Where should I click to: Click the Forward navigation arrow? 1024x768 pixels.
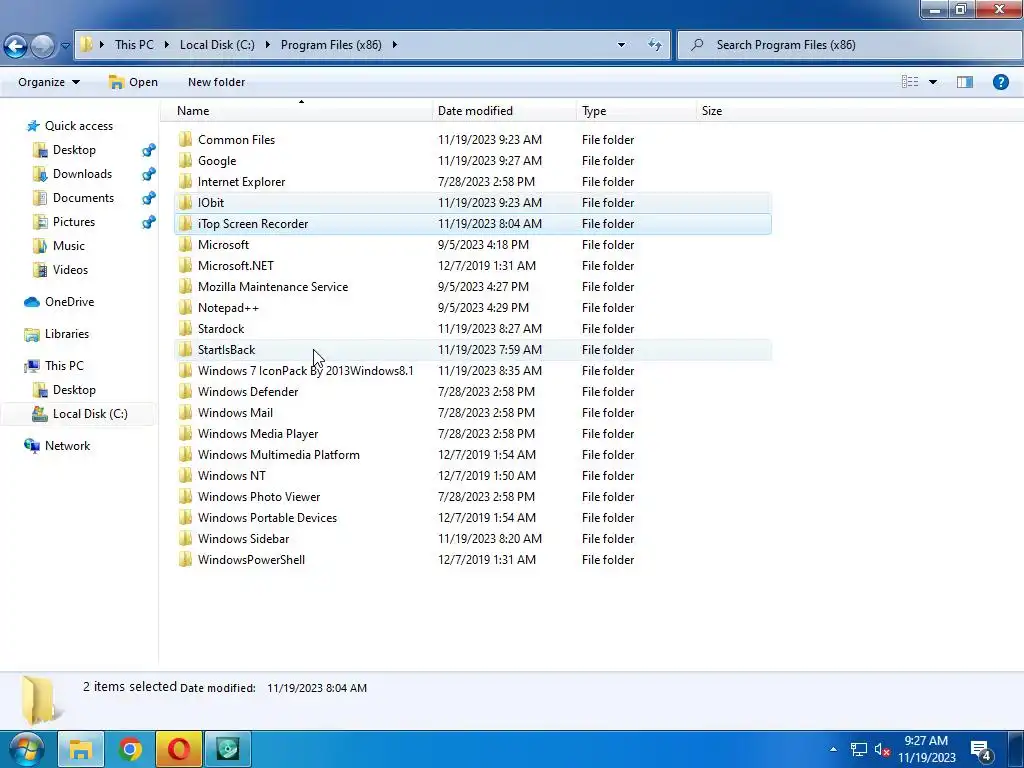pos(43,45)
